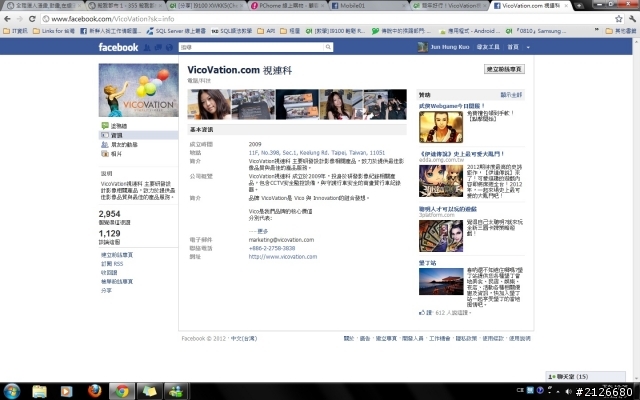Click the browser address bar
640x400 pixels.
click(327, 19)
